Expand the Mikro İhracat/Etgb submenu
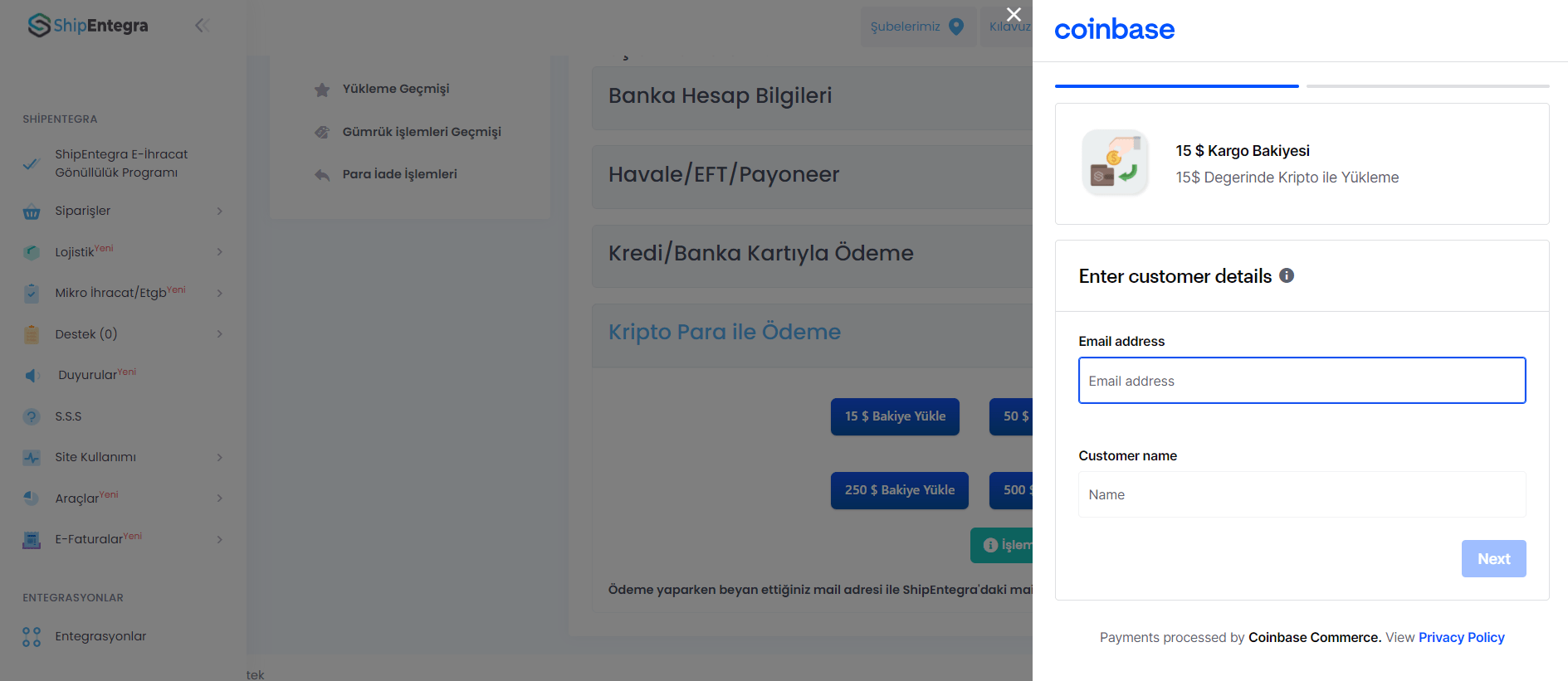Image resolution: width=1568 pixels, height=681 pixels. pos(220,293)
